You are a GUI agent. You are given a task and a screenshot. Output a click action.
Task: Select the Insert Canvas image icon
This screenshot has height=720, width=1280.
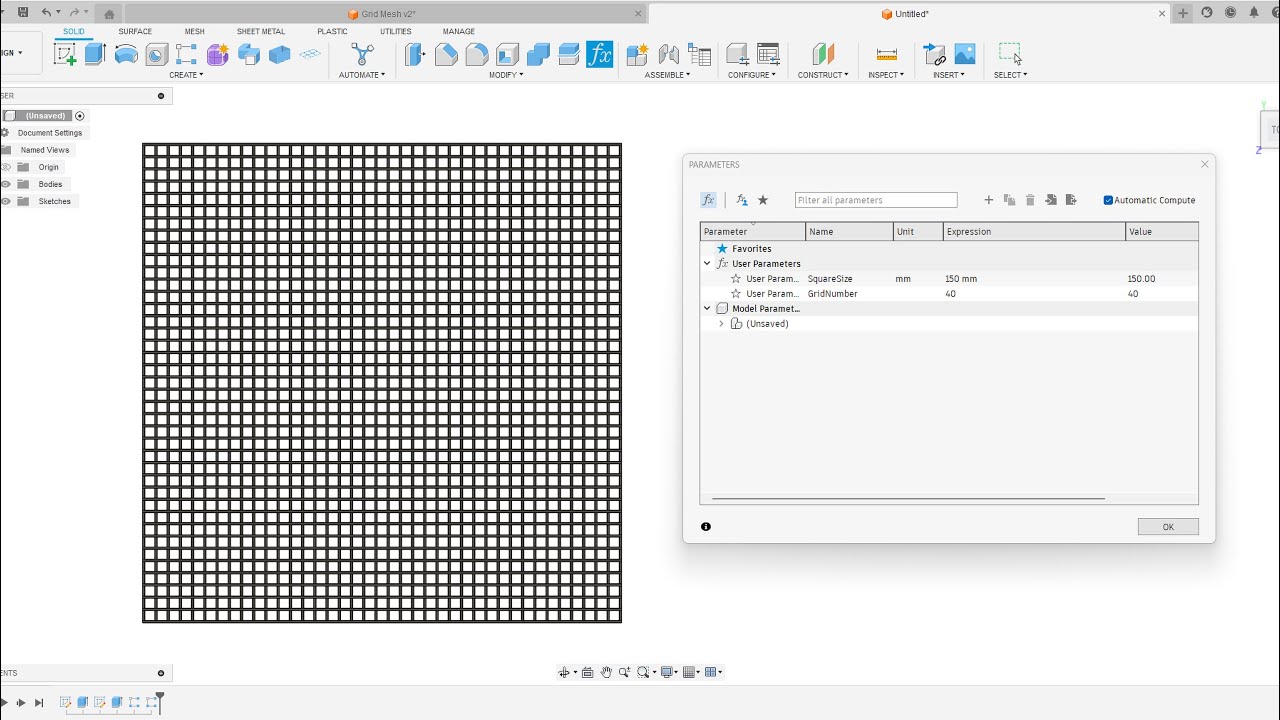click(965, 55)
